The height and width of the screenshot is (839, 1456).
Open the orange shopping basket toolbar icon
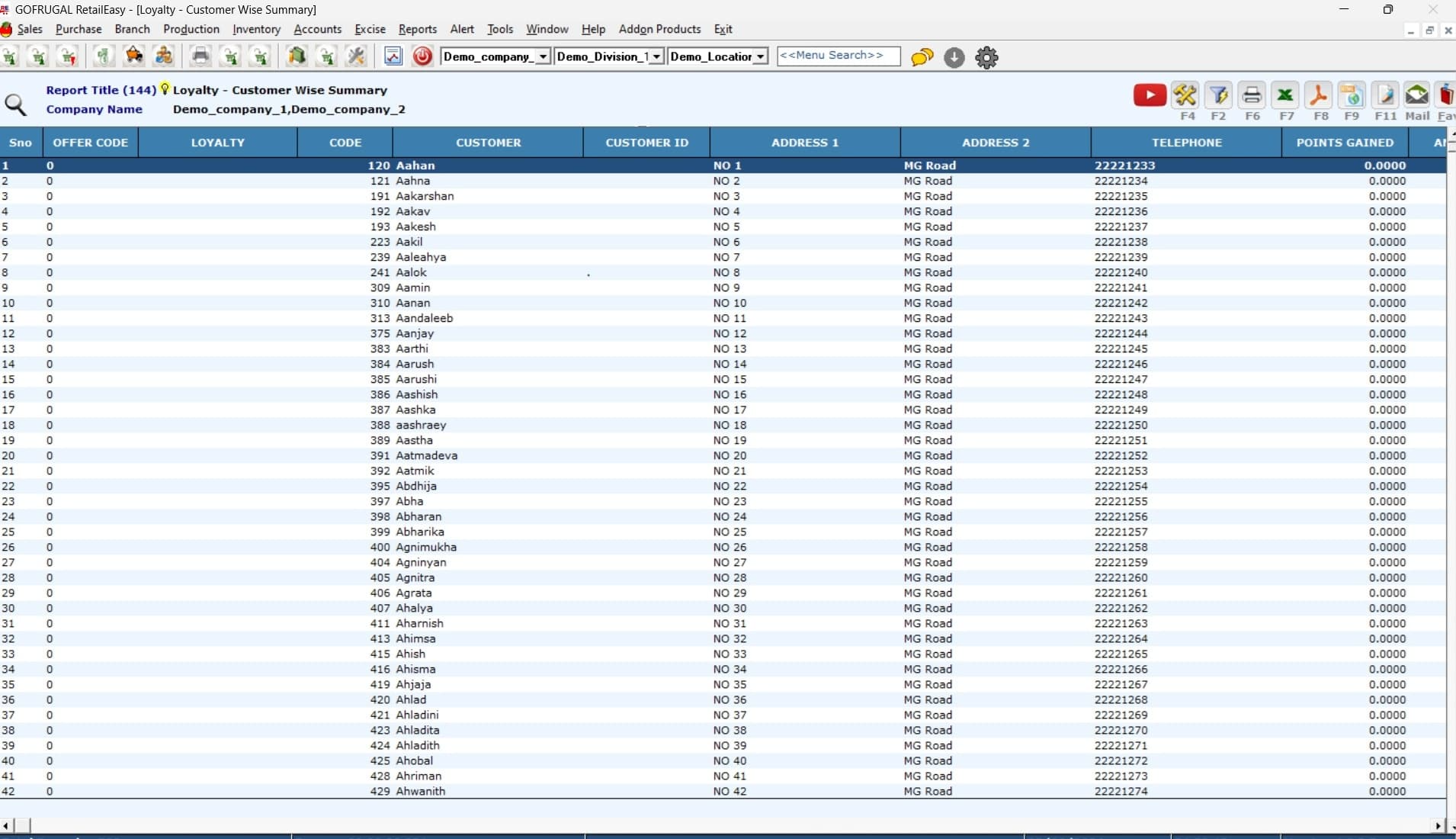click(134, 56)
